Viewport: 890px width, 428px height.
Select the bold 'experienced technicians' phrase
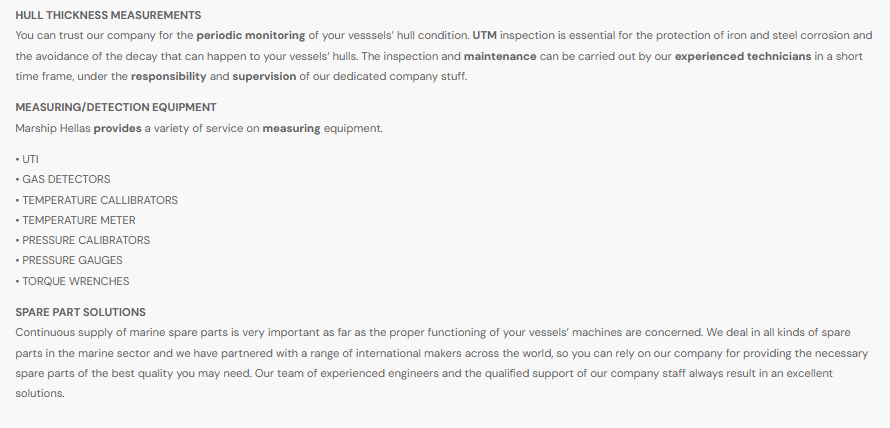[743, 56]
